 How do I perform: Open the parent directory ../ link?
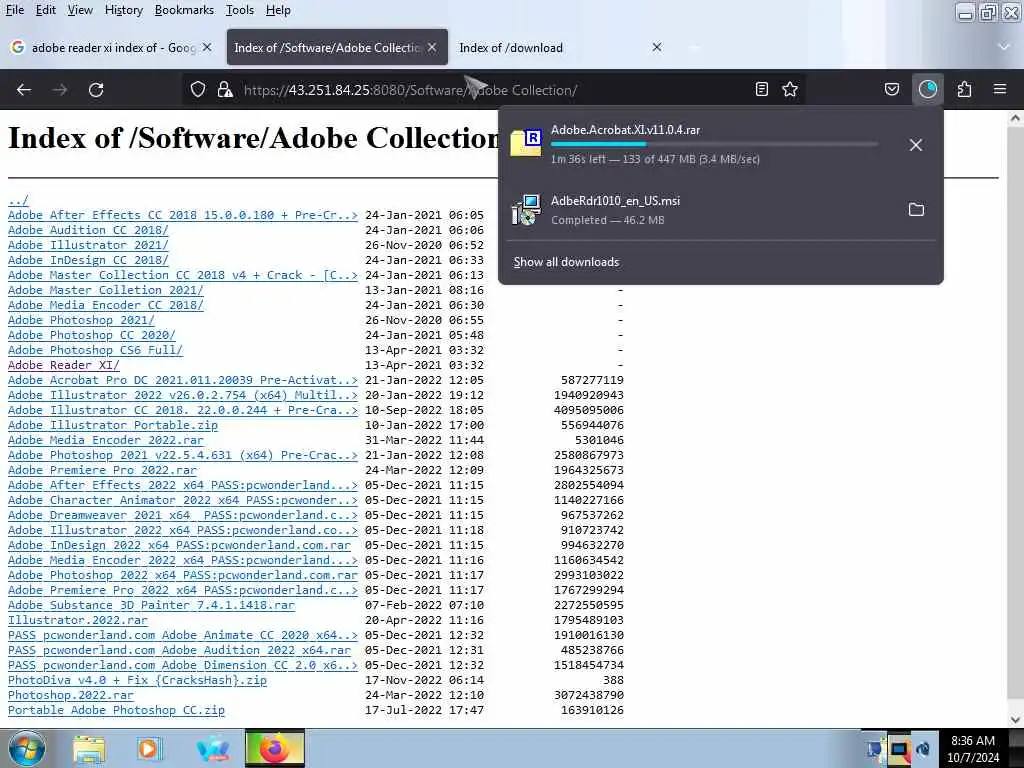pyautogui.click(x=18, y=200)
